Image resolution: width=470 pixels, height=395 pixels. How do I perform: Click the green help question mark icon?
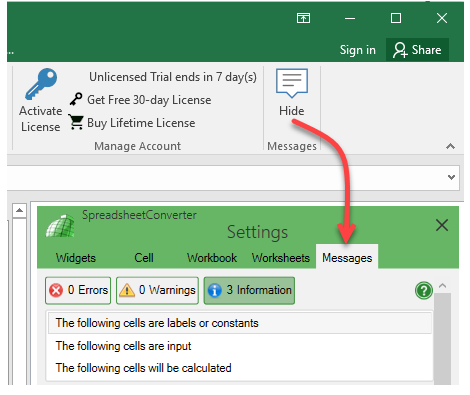(x=424, y=291)
